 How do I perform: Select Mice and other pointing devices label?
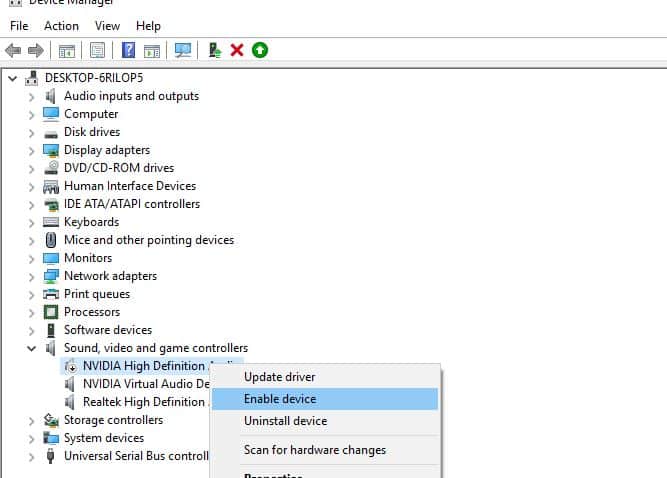tap(149, 240)
